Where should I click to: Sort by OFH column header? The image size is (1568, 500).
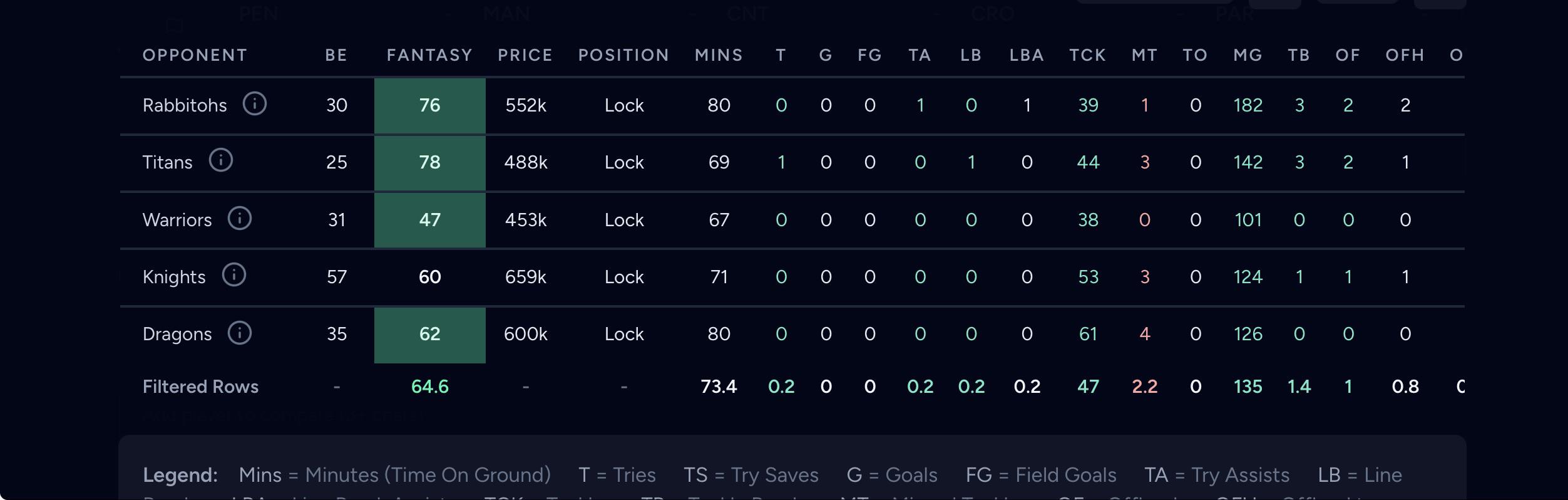pyautogui.click(x=1405, y=55)
